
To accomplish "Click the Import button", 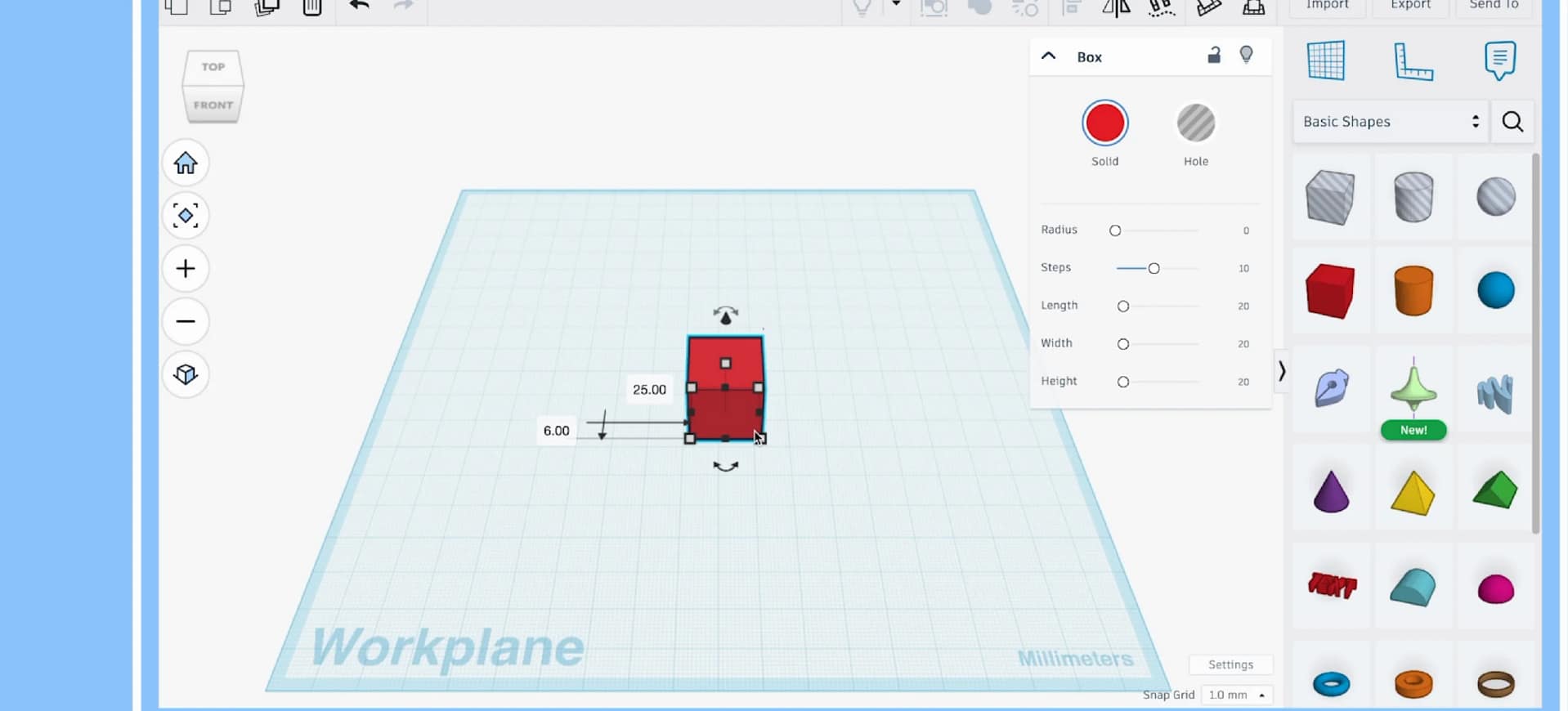I will tap(1327, 5).
